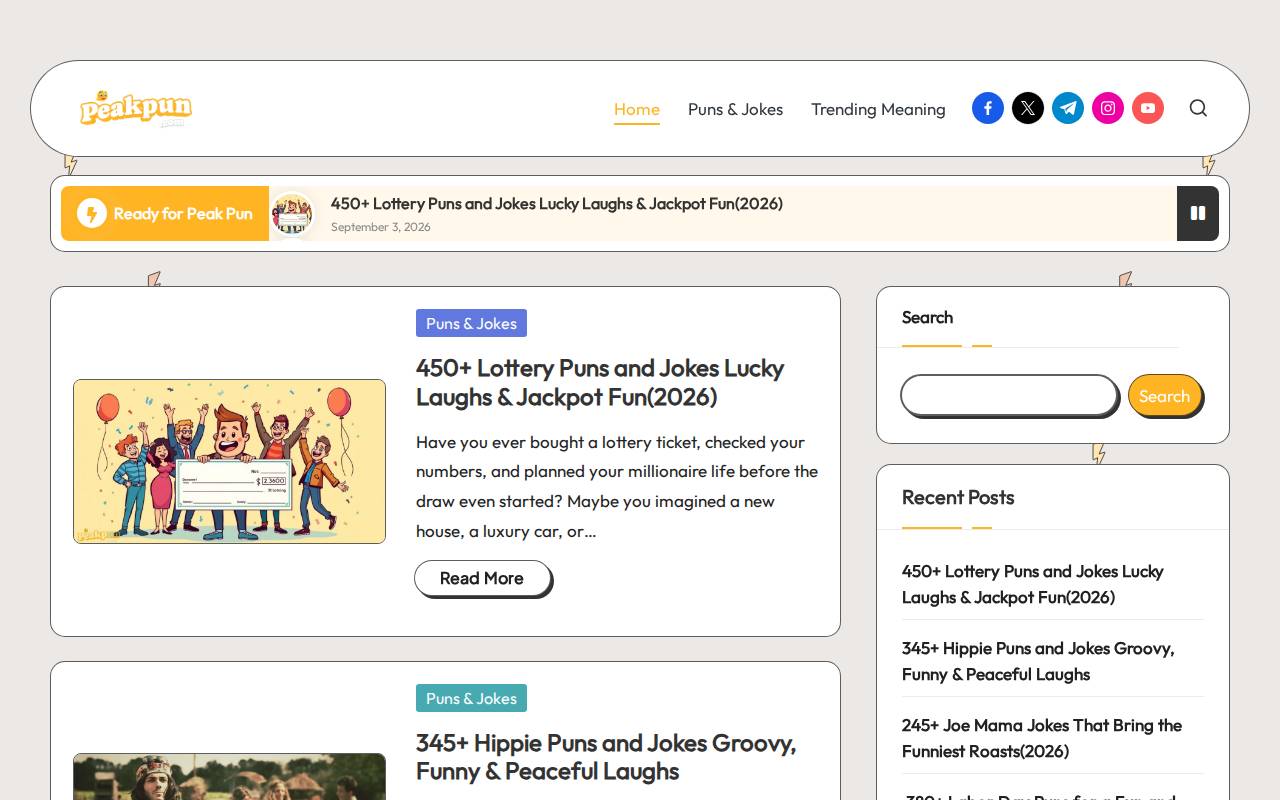Open the Instagram social icon

point(1107,108)
